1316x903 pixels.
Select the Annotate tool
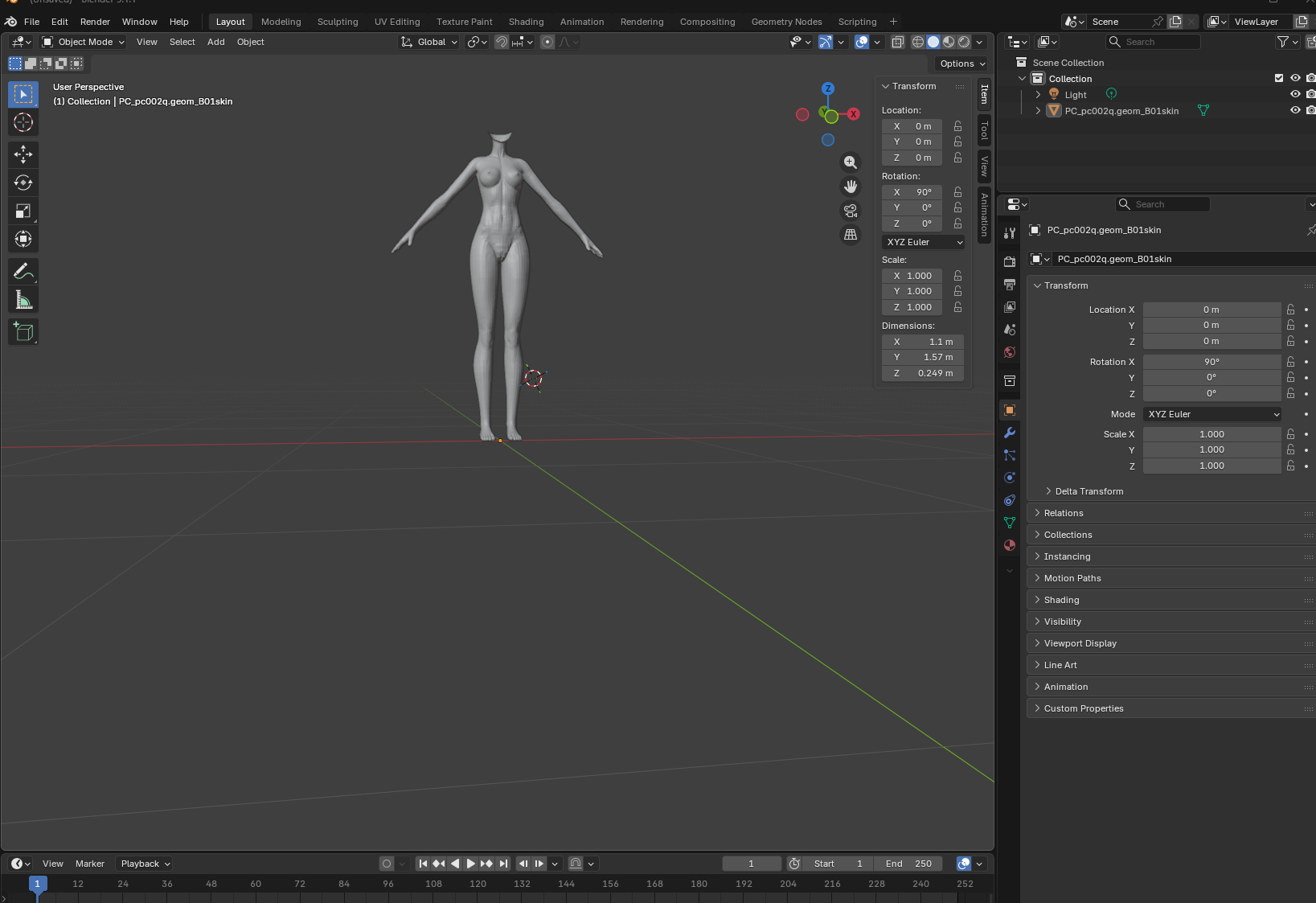[23, 271]
